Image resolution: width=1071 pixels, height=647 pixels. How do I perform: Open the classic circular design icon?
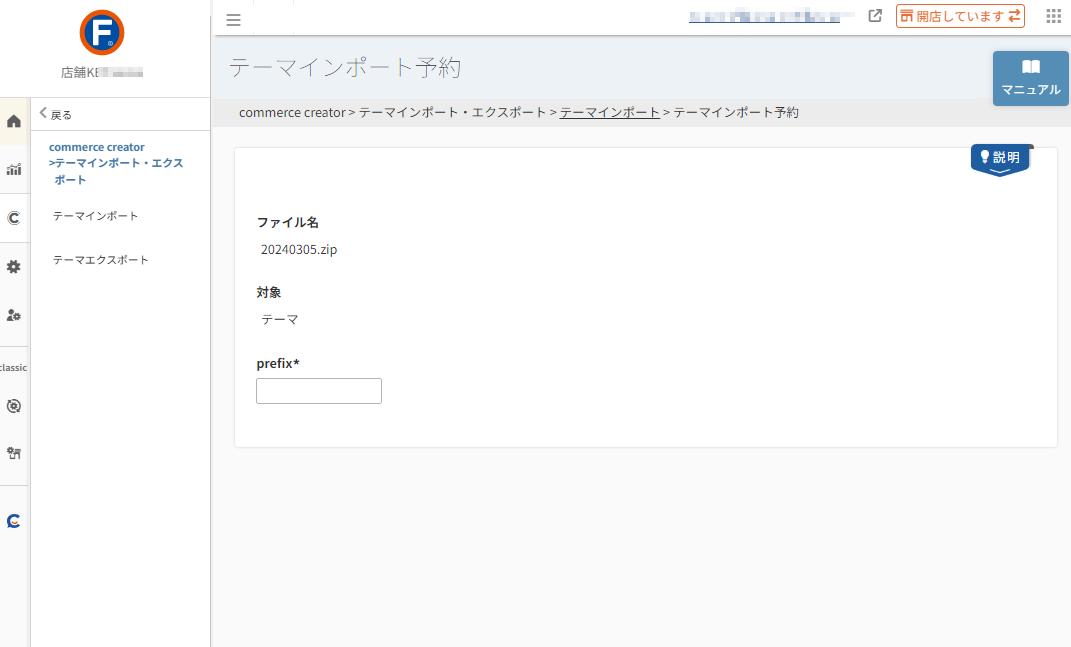point(14,406)
